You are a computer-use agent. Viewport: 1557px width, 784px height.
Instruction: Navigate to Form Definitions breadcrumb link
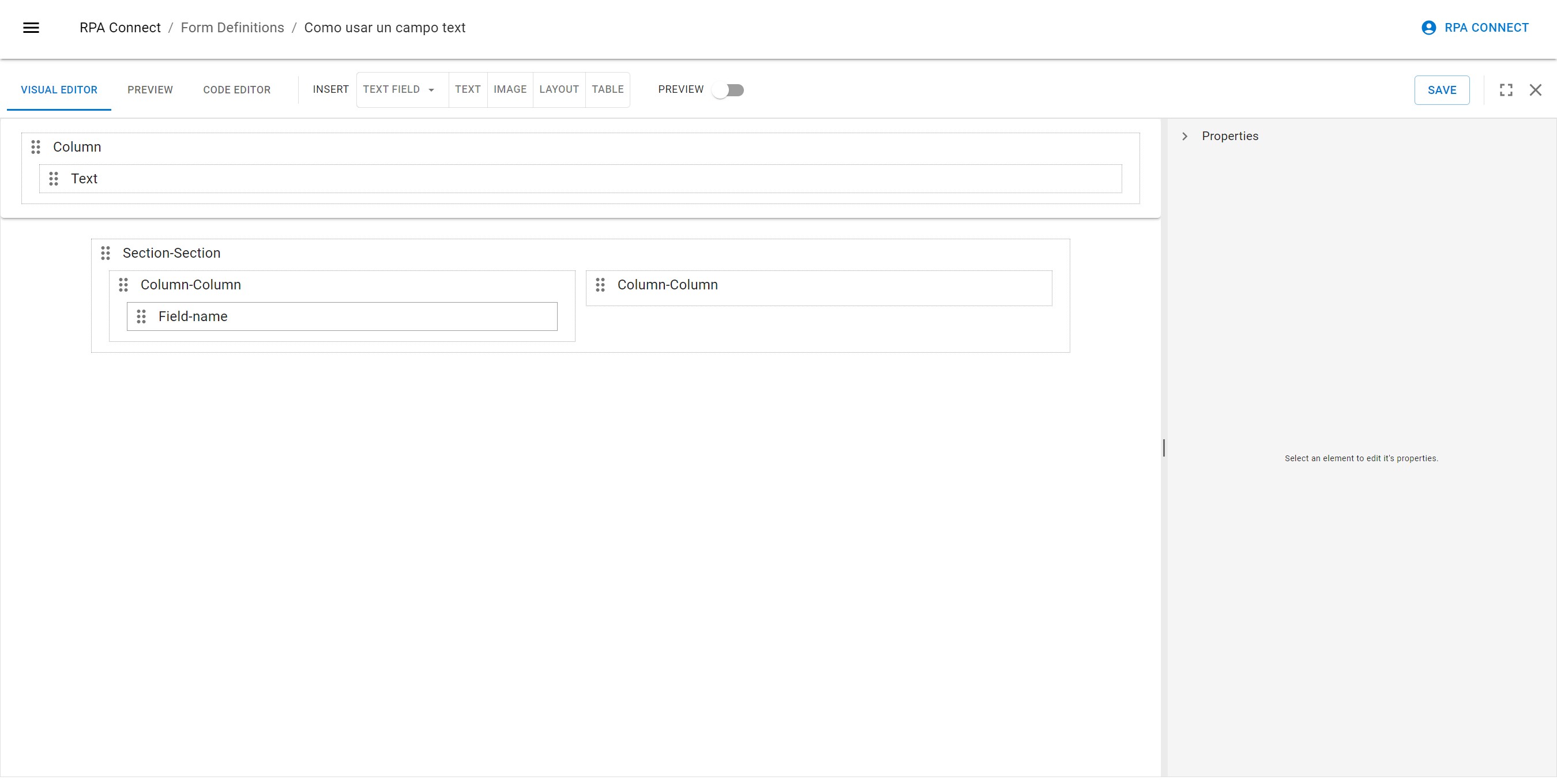[233, 27]
